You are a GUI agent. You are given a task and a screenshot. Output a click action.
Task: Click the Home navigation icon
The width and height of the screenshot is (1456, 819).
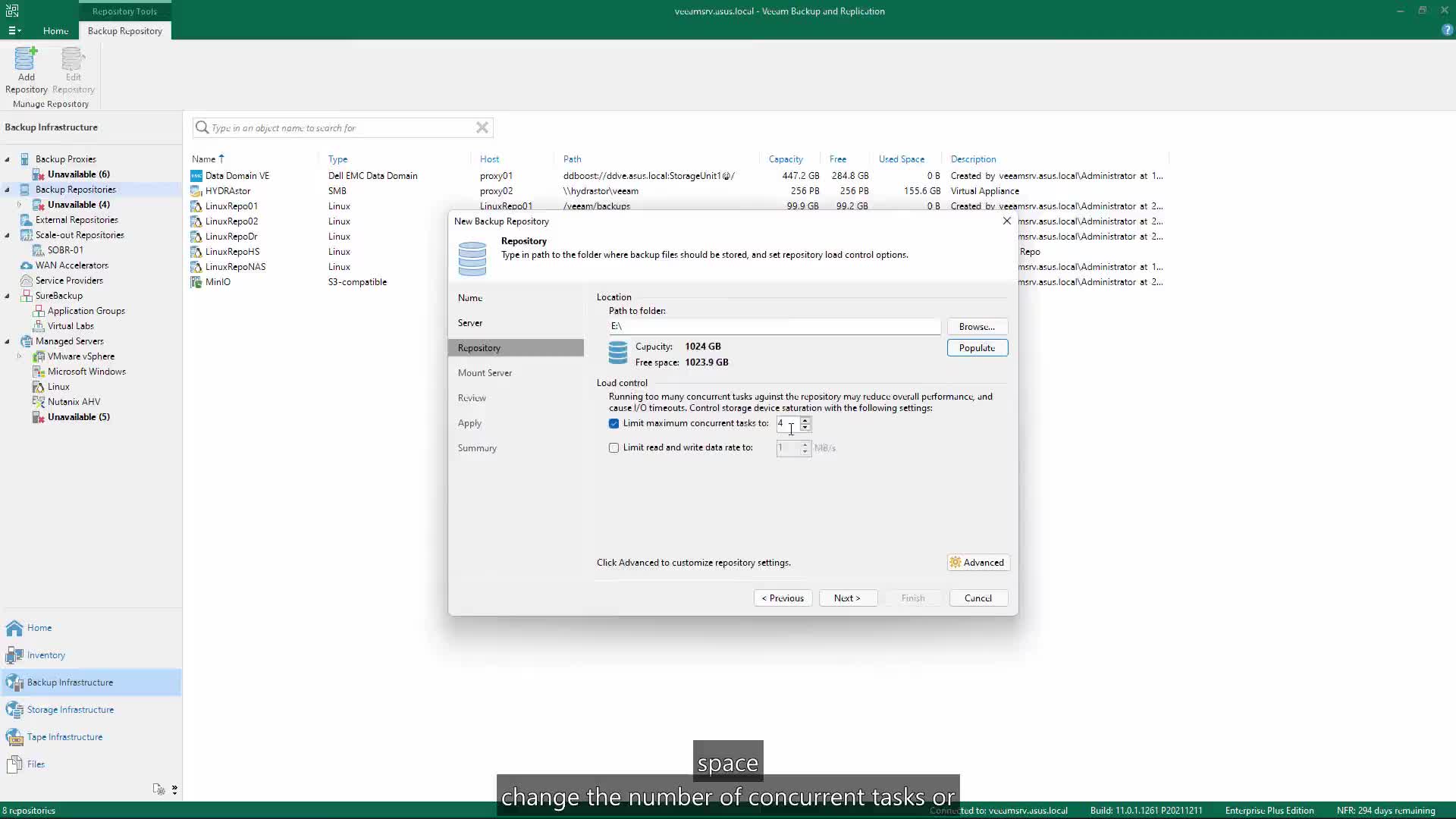pyautogui.click(x=14, y=628)
